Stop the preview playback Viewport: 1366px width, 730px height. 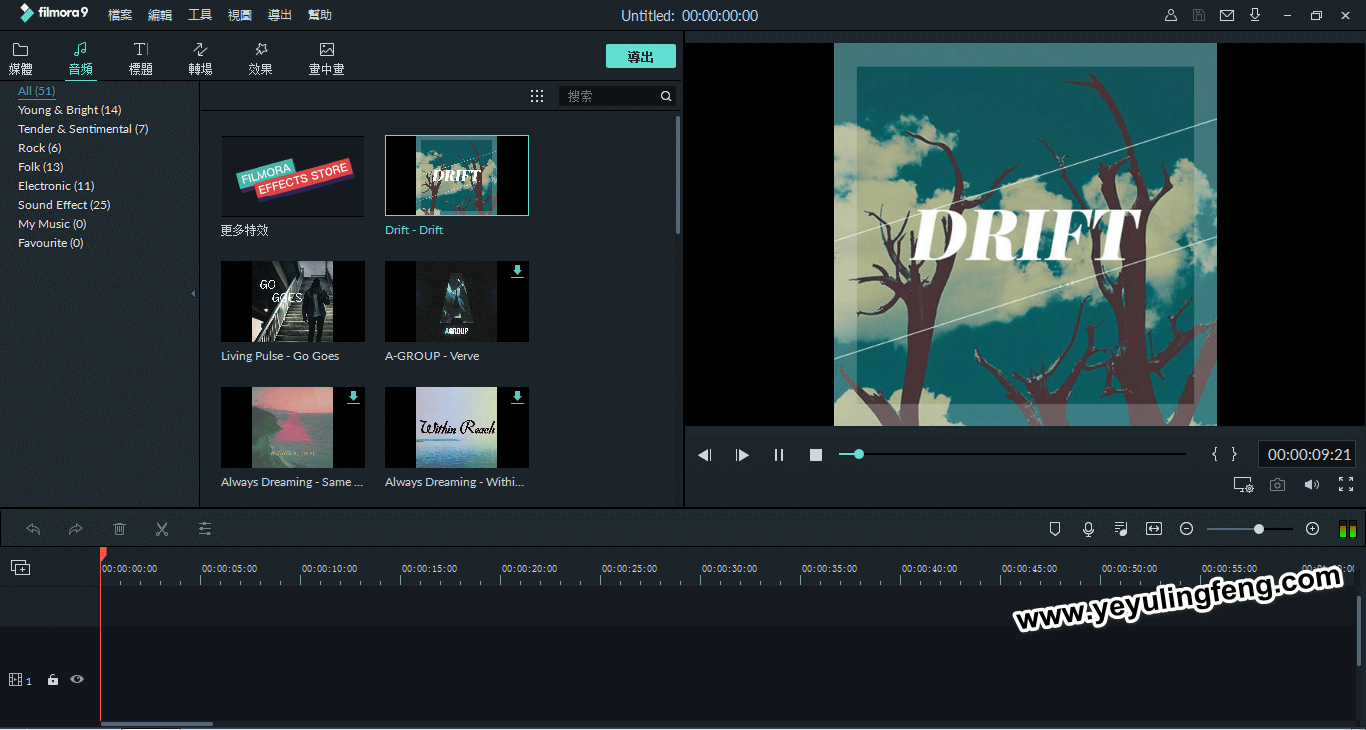816,455
